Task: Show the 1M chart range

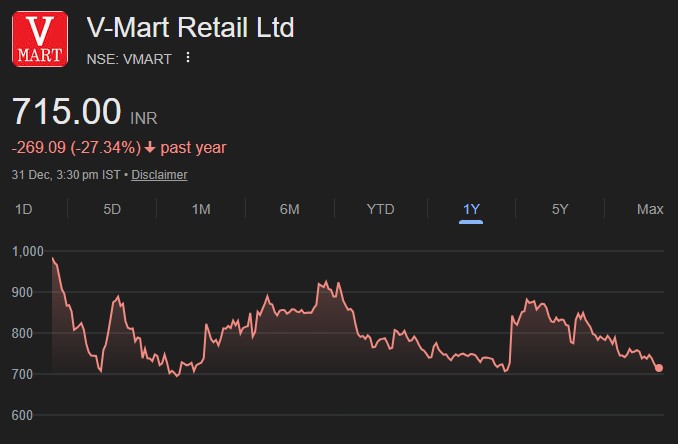Action: click(x=201, y=209)
